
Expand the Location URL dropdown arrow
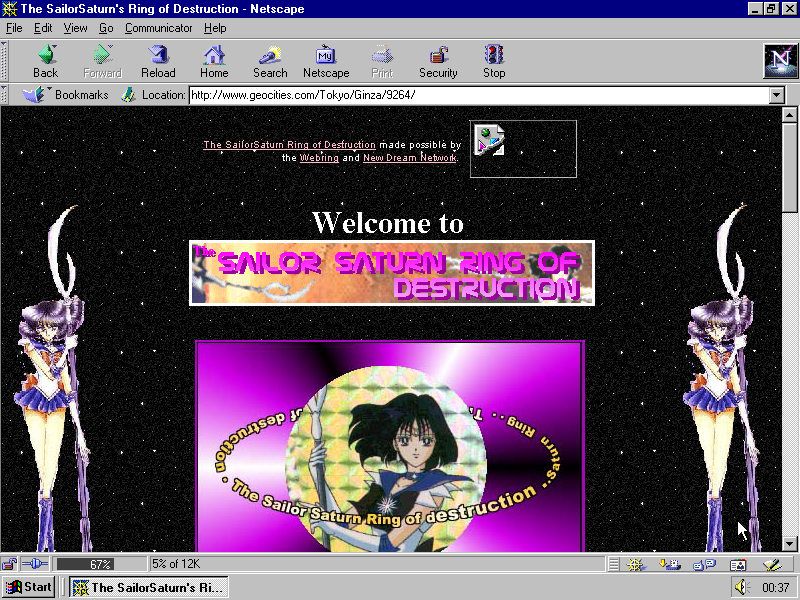(x=777, y=95)
